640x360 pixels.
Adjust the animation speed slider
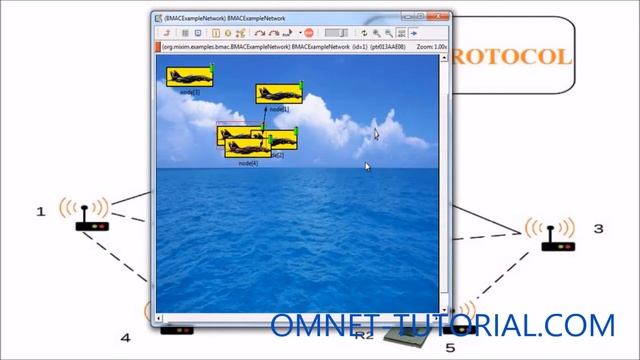pos(336,33)
